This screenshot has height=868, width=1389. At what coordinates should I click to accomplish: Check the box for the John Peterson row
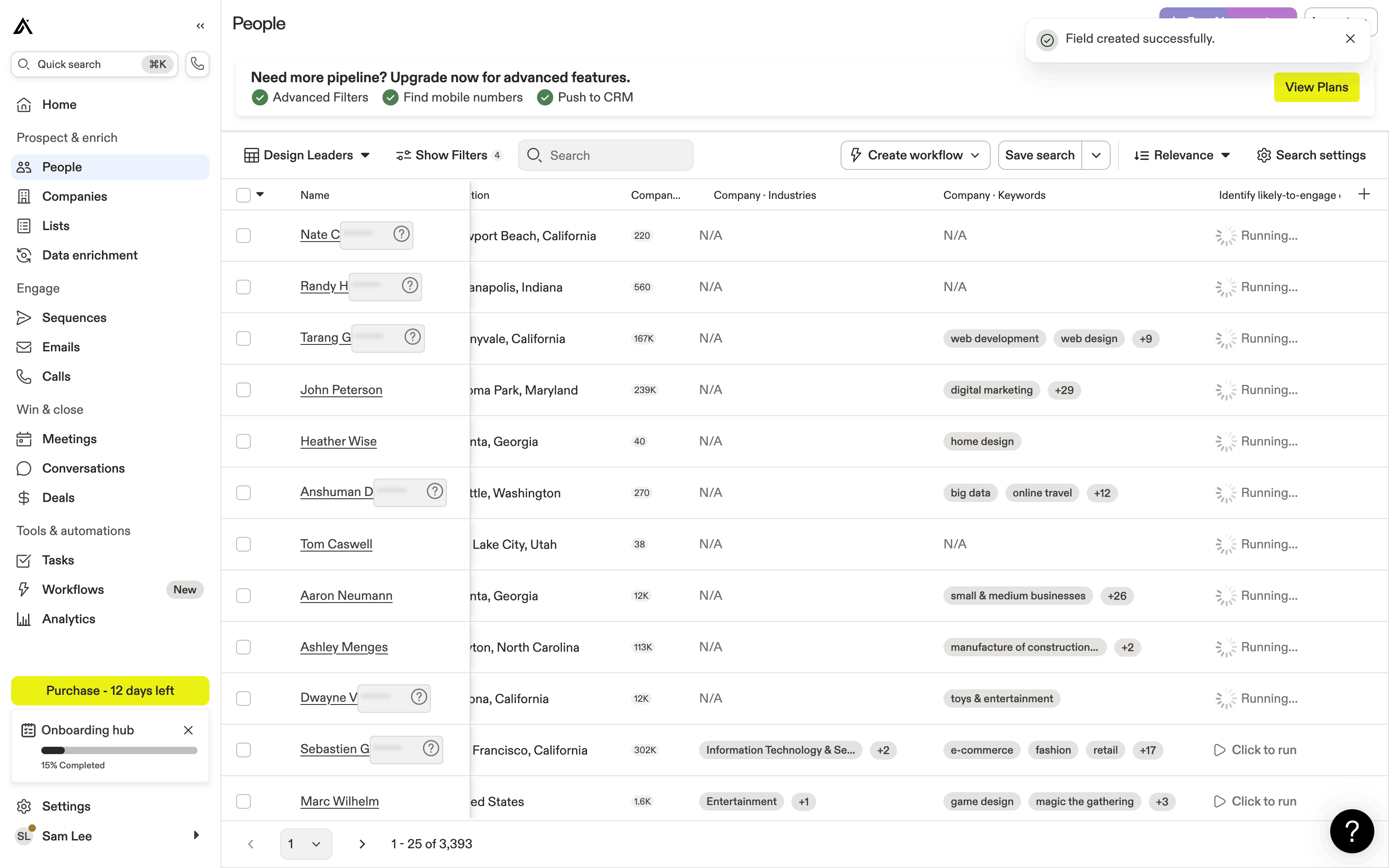(243, 390)
